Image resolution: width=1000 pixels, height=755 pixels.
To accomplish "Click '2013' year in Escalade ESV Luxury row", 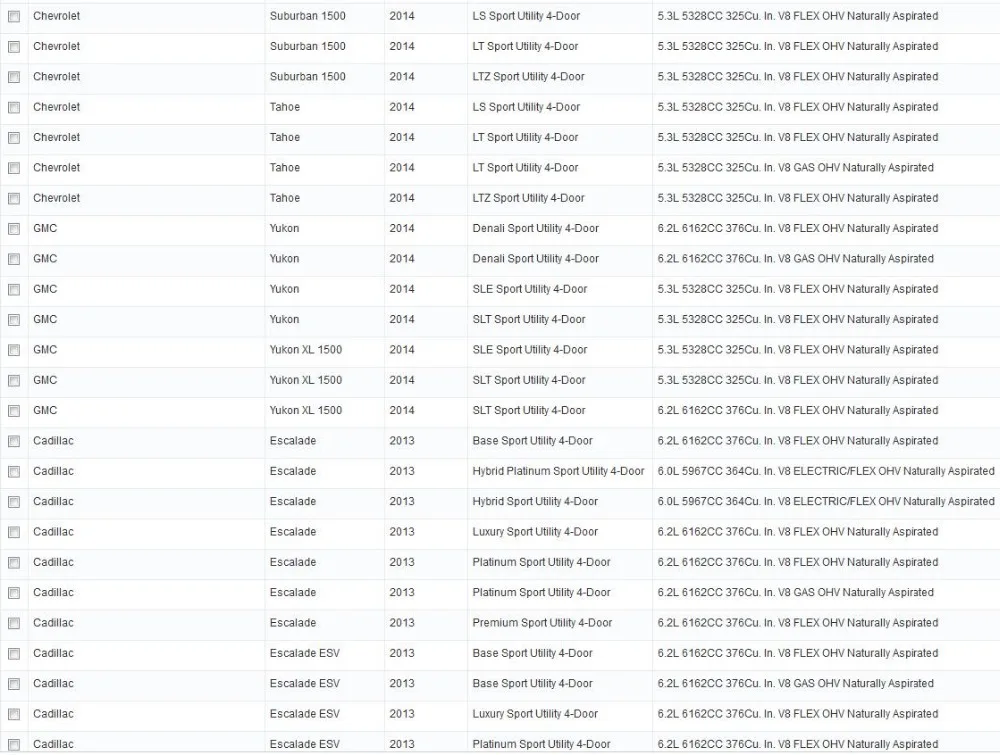I will (x=402, y=714).
